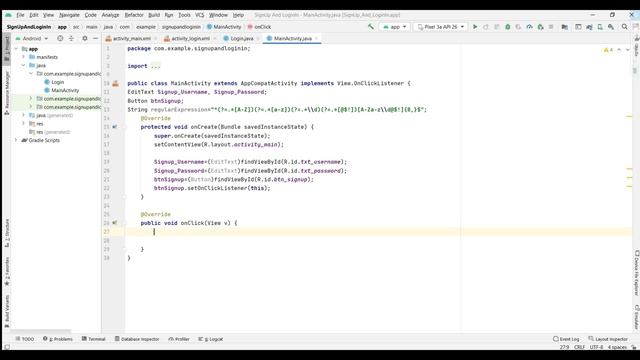Click the Run with Coverage icon
The width and height of the screenshot is (640, 360).
(518, 27)
